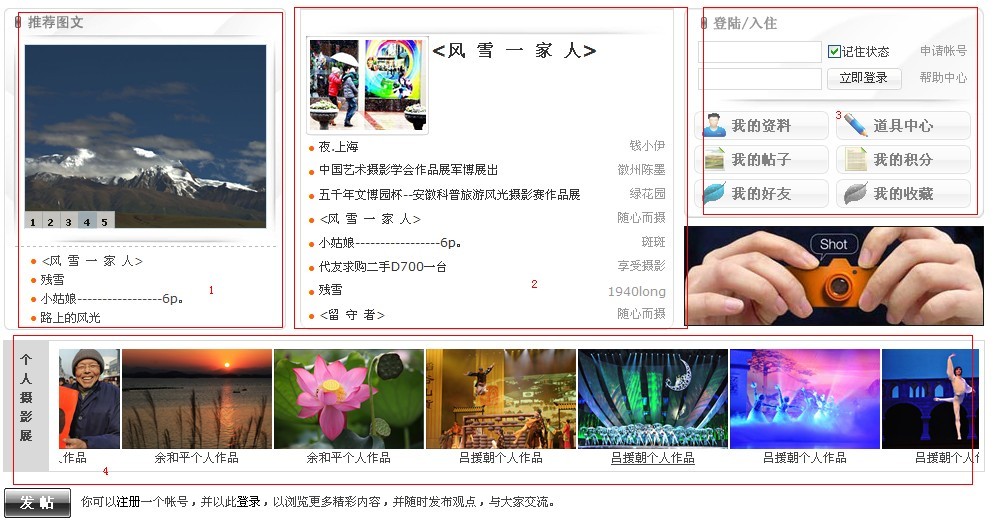997x526 pixels.
Task: Open 我的好友 feather icon button
Action: (x=761, y=193)
